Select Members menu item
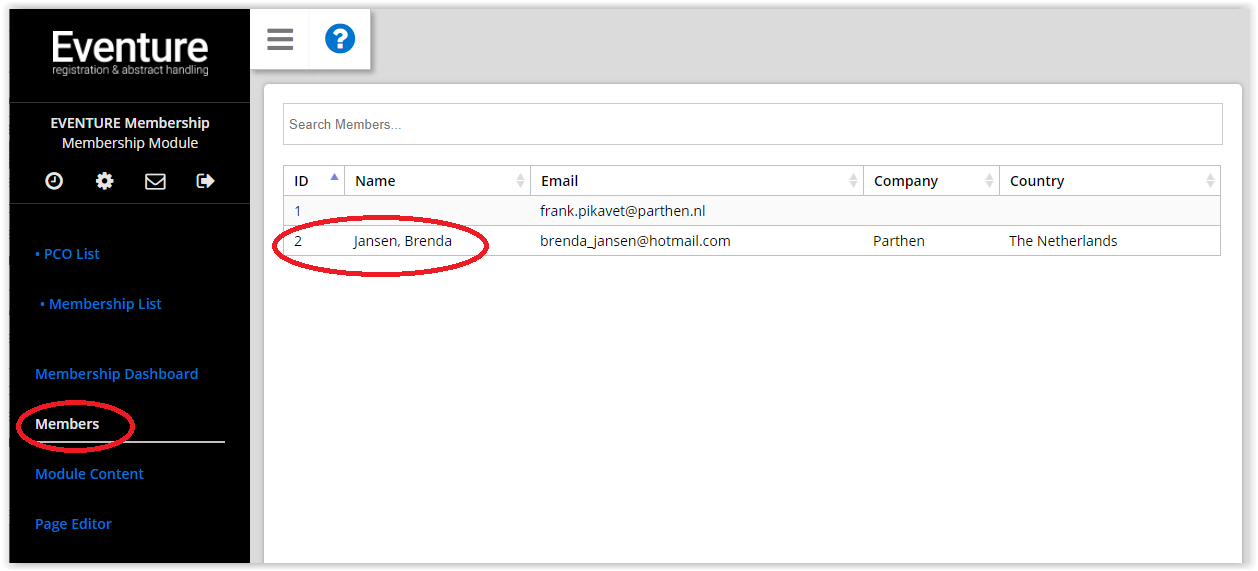 click(x=67, y=424)
